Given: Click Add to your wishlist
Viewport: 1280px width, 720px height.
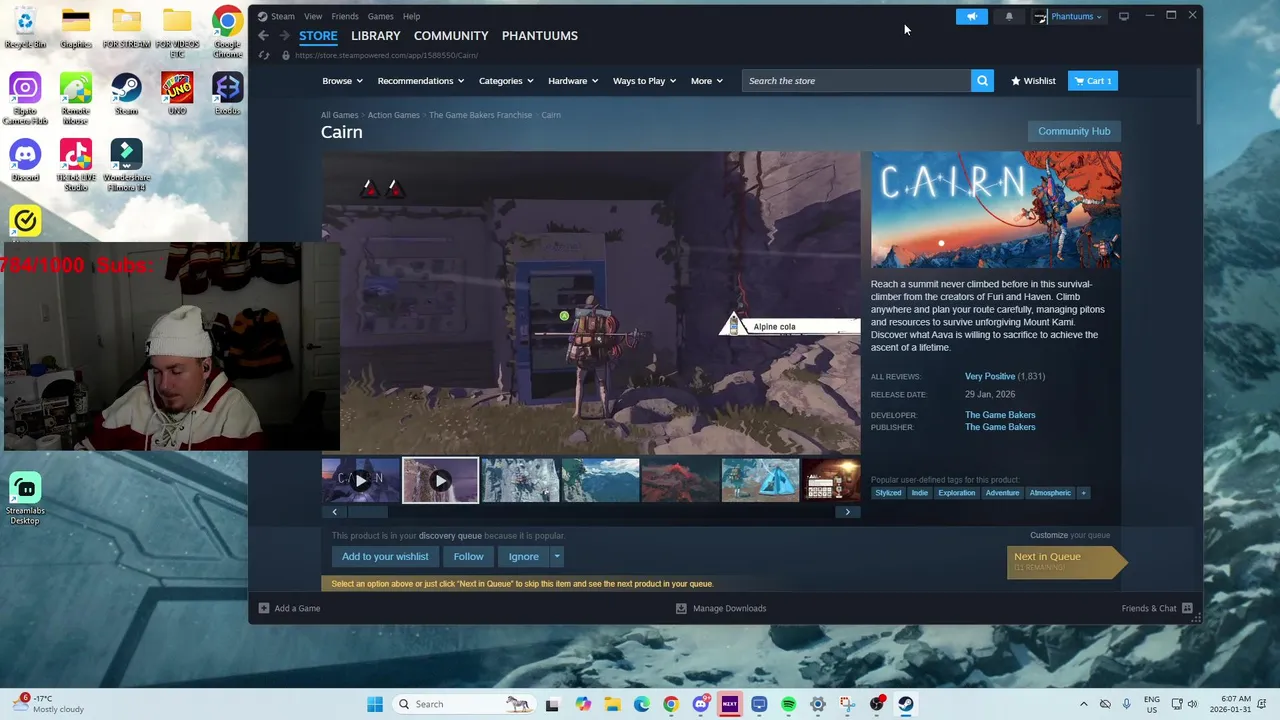Looking at the screenshot, I should (x=385, y=557).
